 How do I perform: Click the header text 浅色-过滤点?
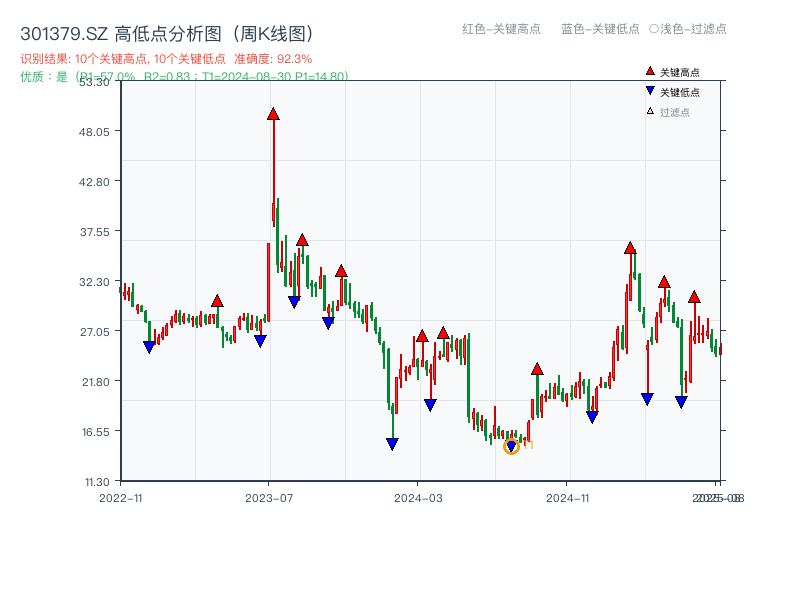693,29
